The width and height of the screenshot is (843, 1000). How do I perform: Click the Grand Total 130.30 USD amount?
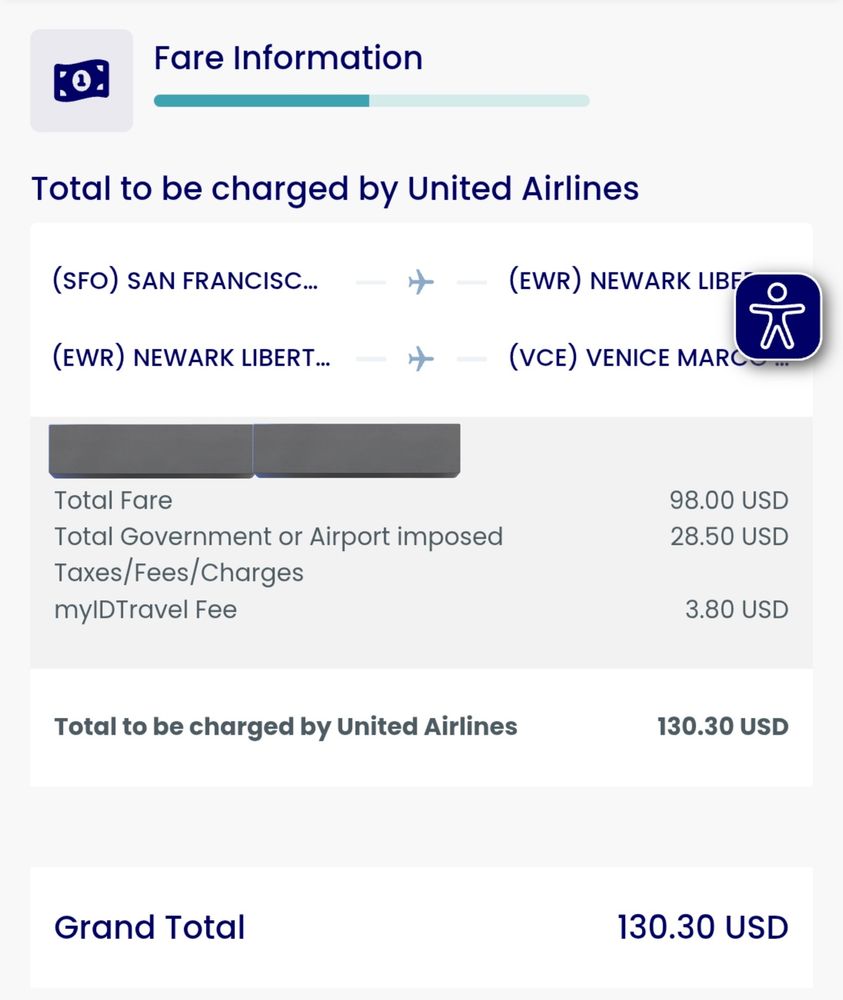702,927
